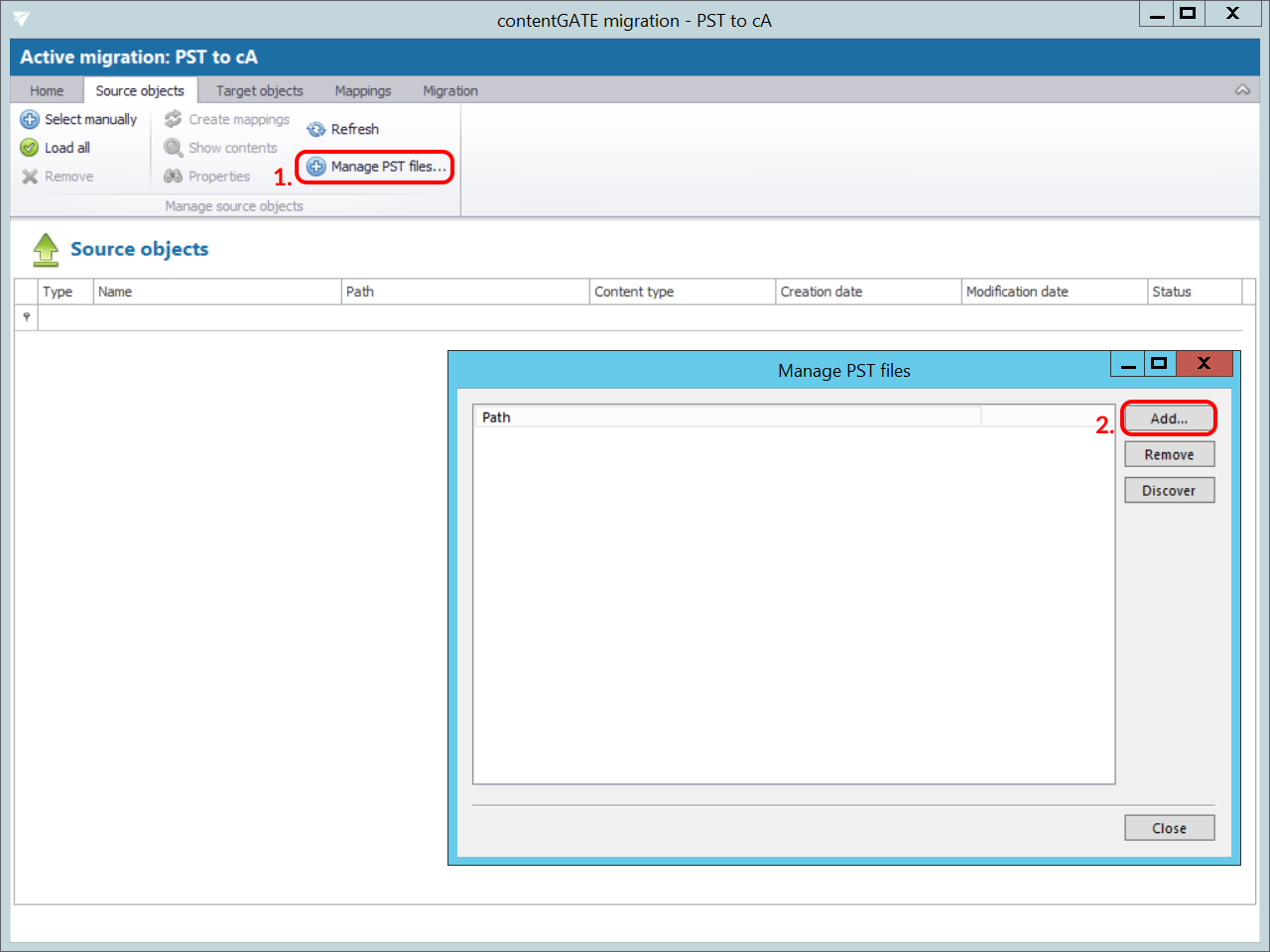Click the Remove button in Manage PST dialog
The height and width of the screenshot is (952, 1270).
point(1169,455)
